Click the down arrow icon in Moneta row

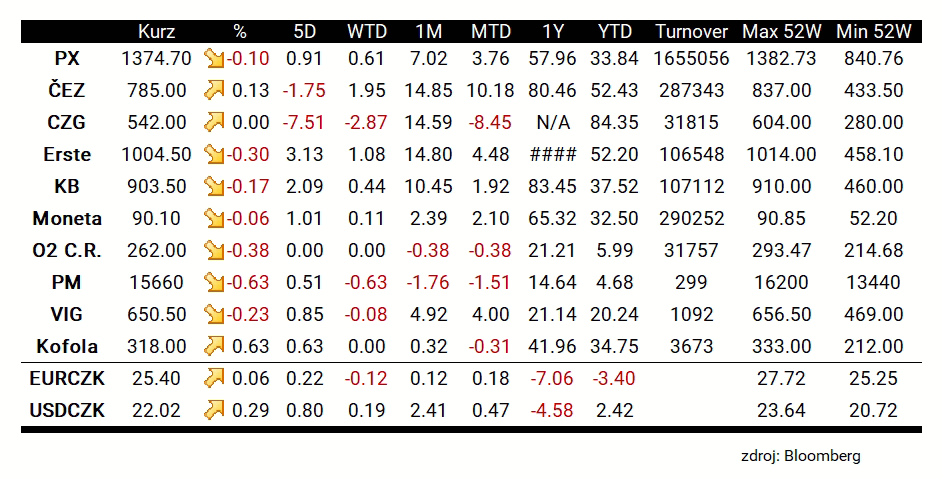point(213,218)
